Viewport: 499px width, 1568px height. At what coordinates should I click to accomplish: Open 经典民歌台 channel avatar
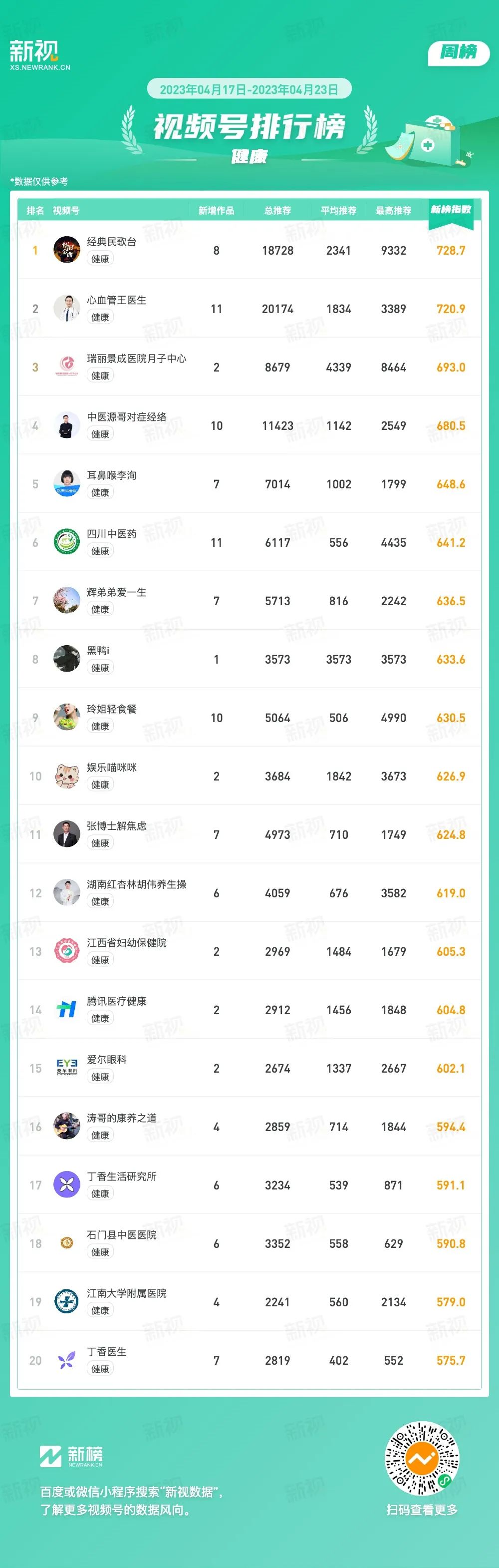click(x=67, y=250)
